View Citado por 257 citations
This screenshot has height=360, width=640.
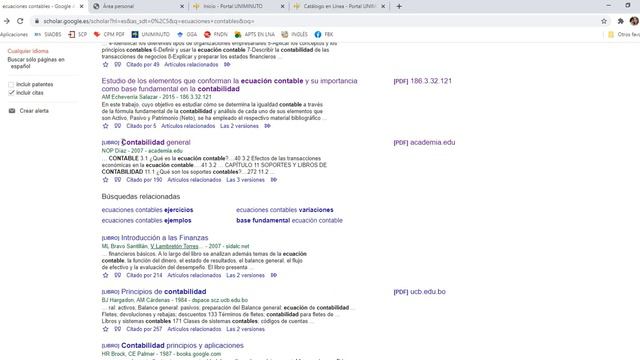(x=144, y=329)
